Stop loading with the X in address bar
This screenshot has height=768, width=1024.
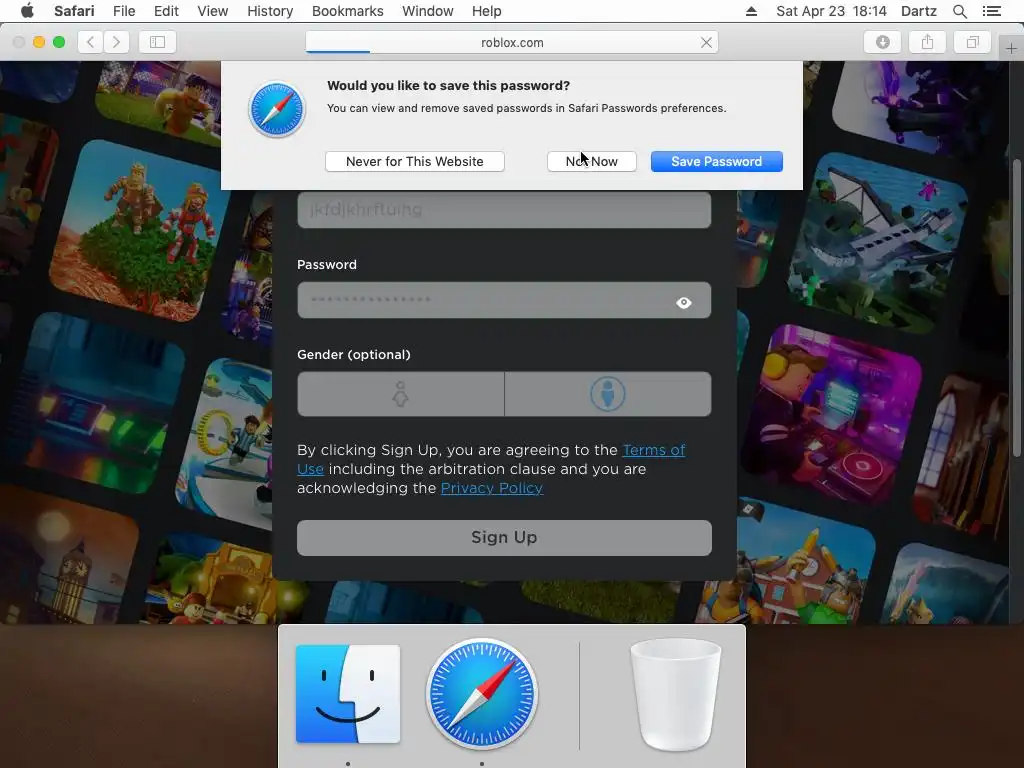tap(706, 42)
